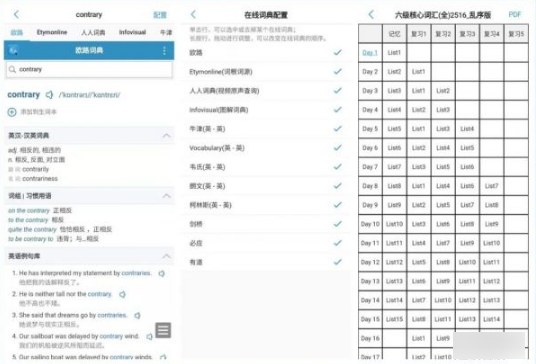Open the derived word contrariness

coord(40,179)
